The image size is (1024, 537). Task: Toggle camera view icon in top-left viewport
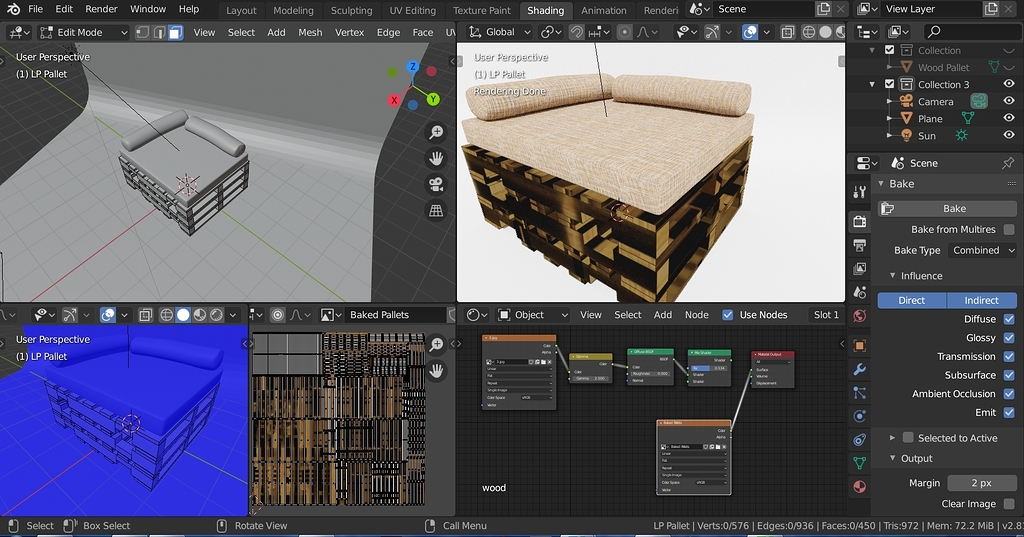click(436, 184)
